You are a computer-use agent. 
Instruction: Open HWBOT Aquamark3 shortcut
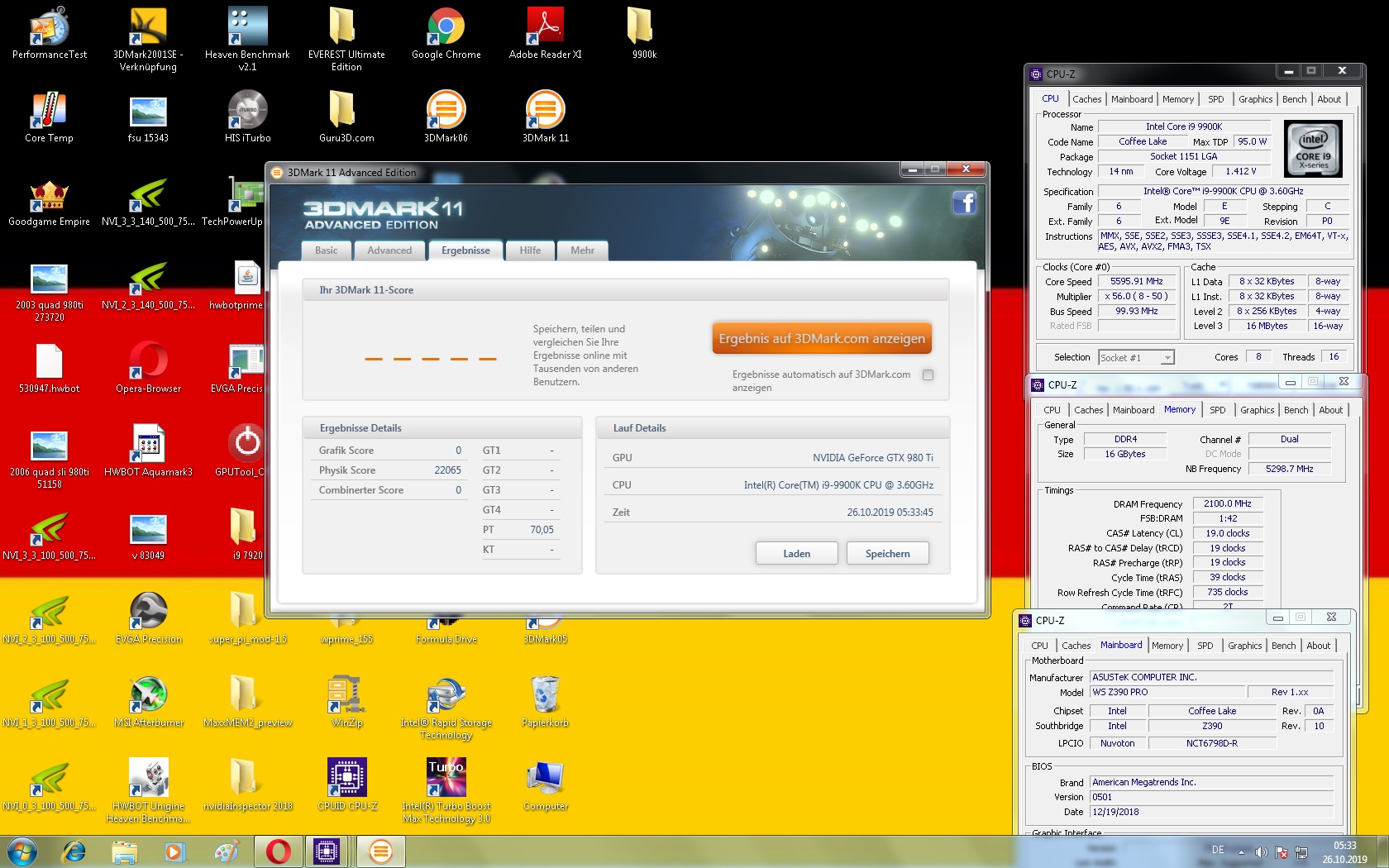(149, 451)
